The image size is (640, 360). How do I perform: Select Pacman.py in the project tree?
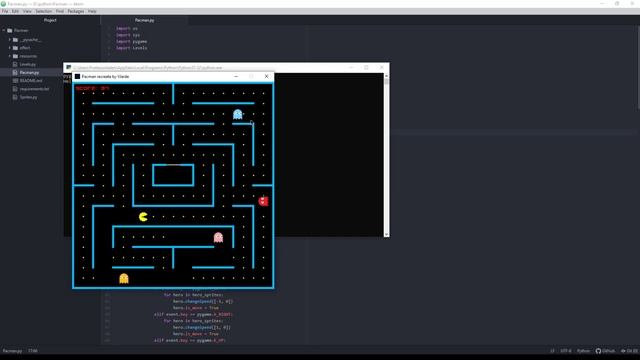pyautogui.click(x=29, y=73)
